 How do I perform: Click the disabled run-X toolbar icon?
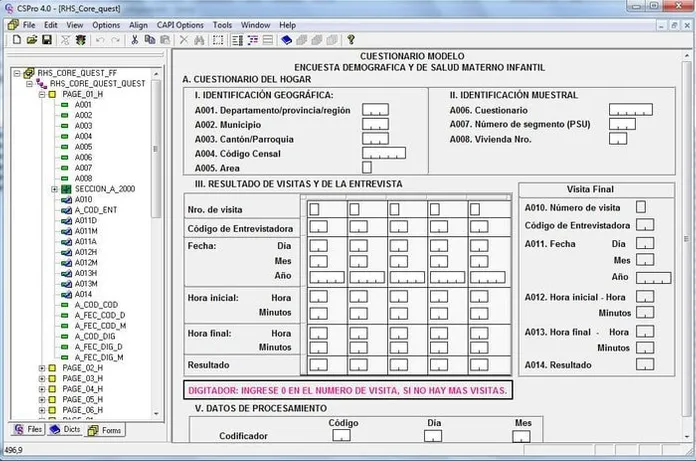[x=65, y=40]
